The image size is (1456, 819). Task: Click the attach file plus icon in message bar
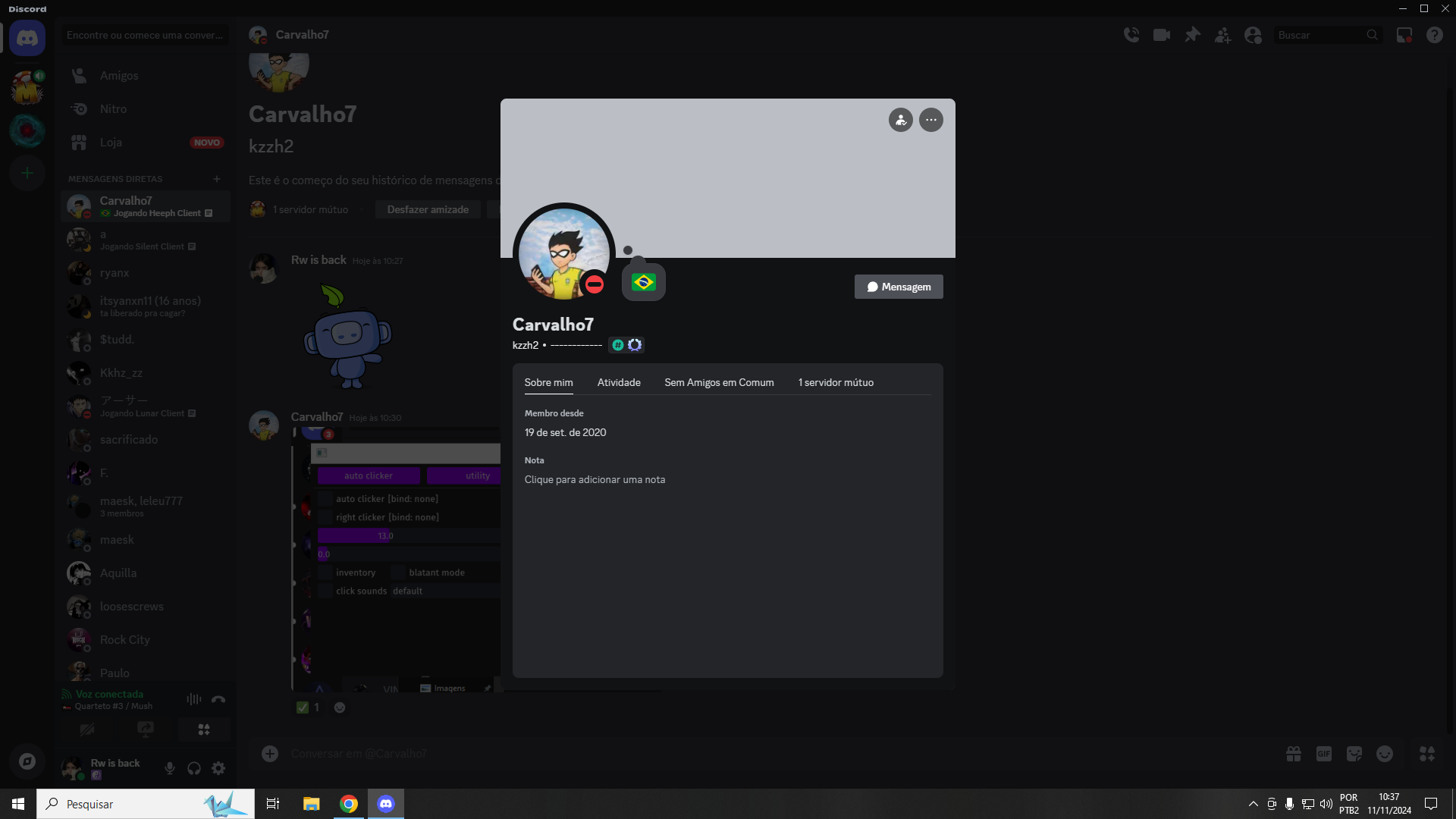[270, 754]
